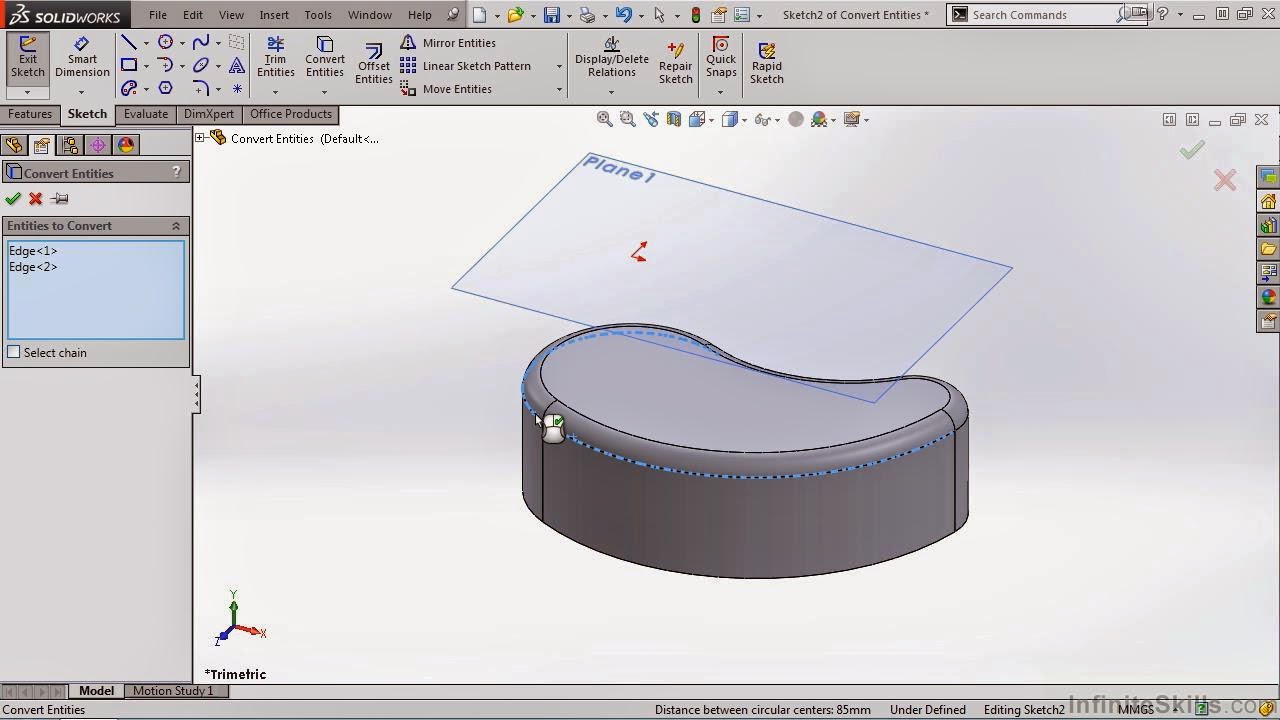The width and height of the screenshot is (1280, 720).
Task: Select the Corner Rectangle tool
Action: click(129, 65)
